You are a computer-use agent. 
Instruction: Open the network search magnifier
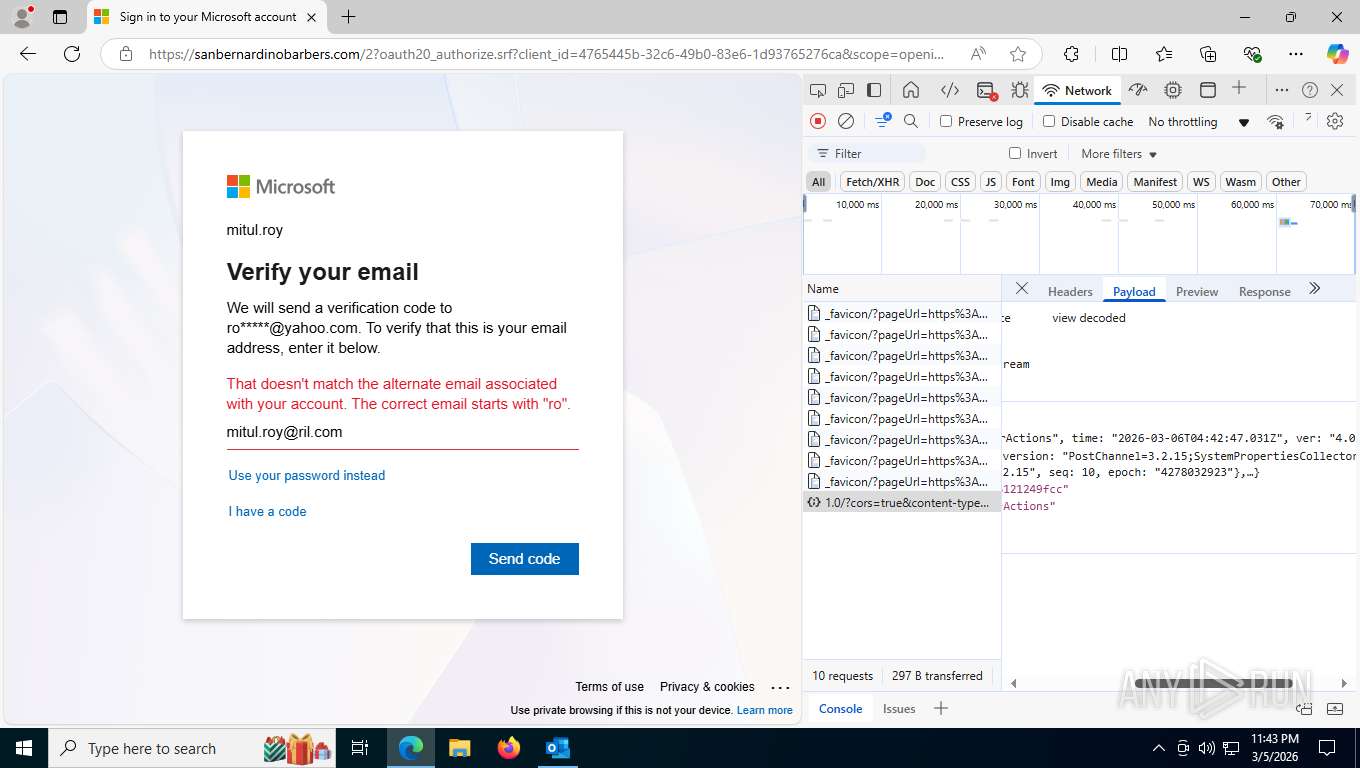click(x=911, y=121)
